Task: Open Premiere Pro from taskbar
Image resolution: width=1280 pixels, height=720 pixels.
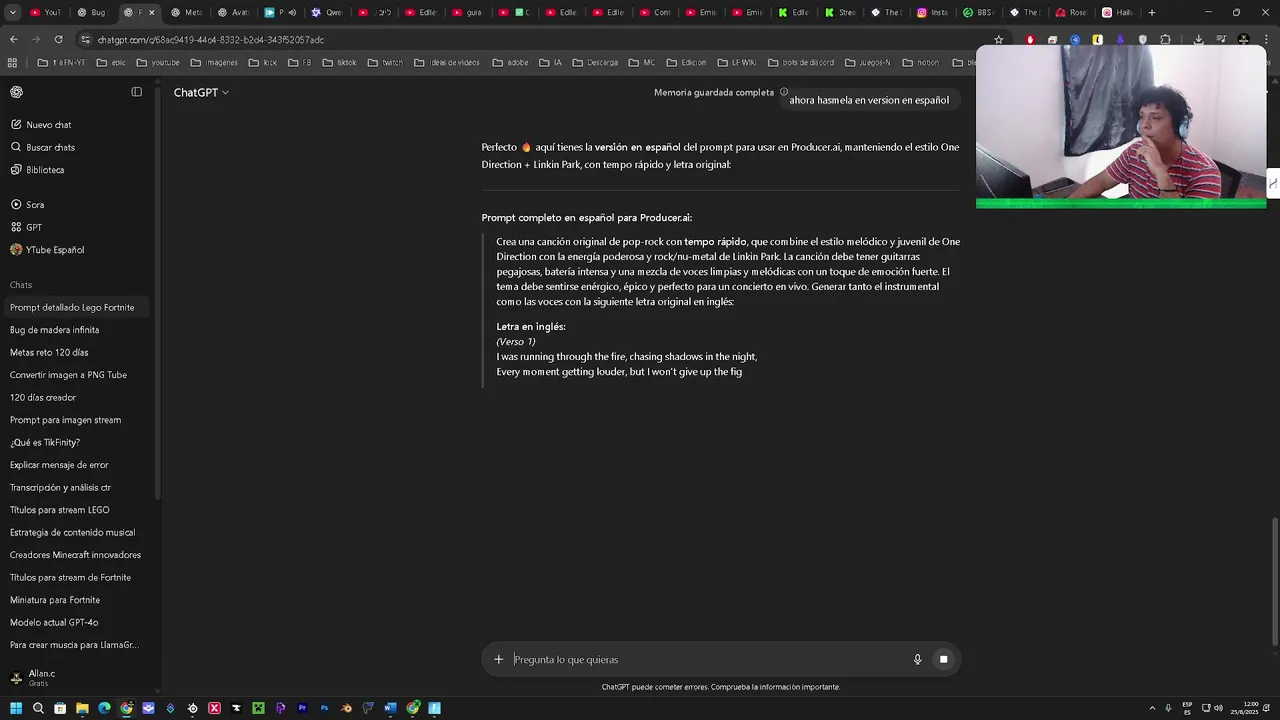Action: click(x=303, y=708)
